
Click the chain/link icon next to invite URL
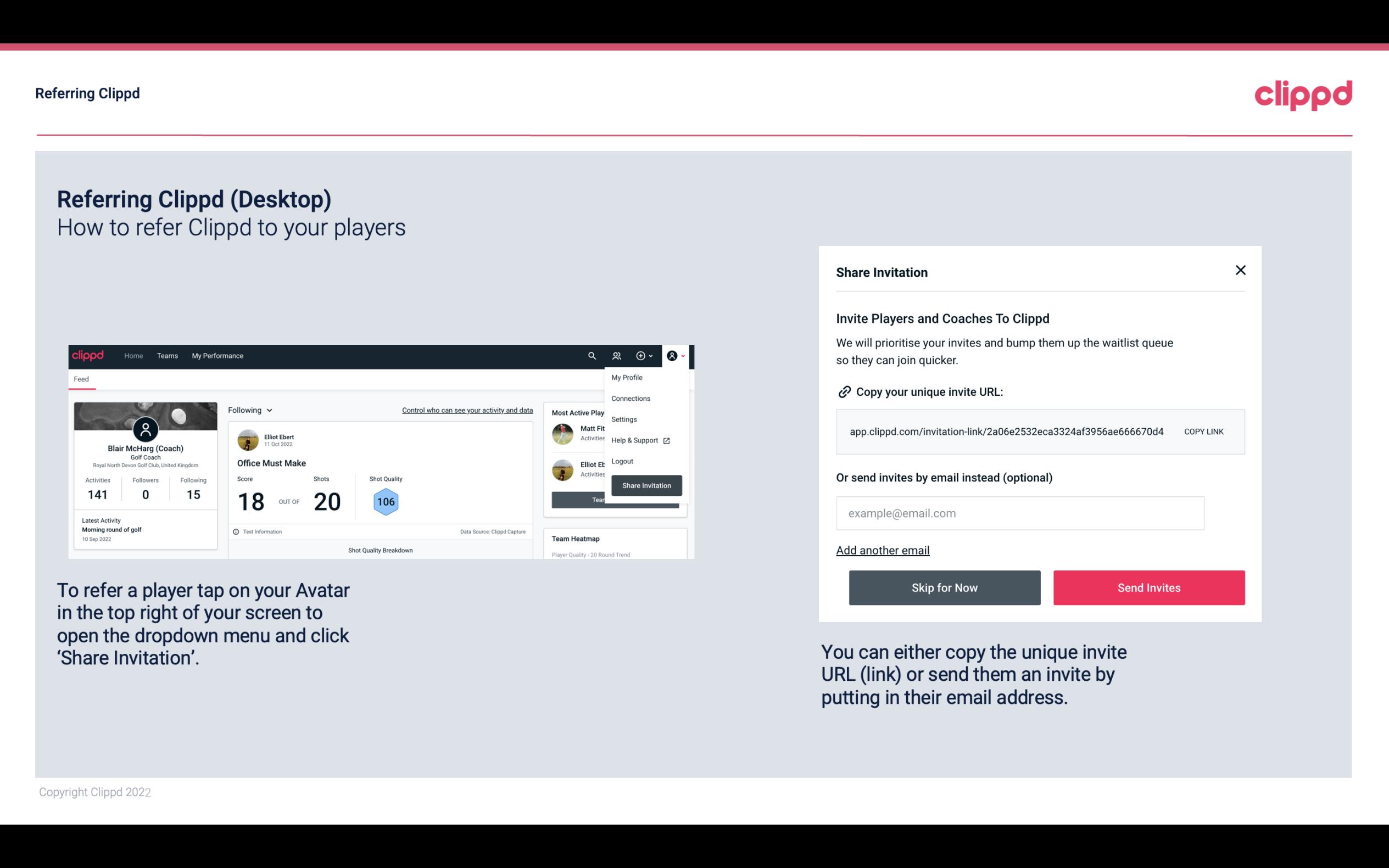coord(844,391)
